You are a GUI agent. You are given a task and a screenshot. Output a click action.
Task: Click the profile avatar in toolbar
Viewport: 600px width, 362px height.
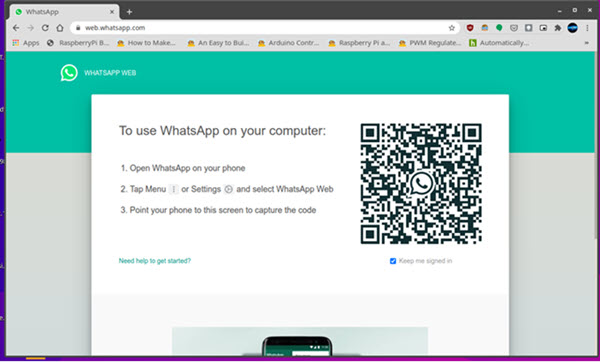572,28
